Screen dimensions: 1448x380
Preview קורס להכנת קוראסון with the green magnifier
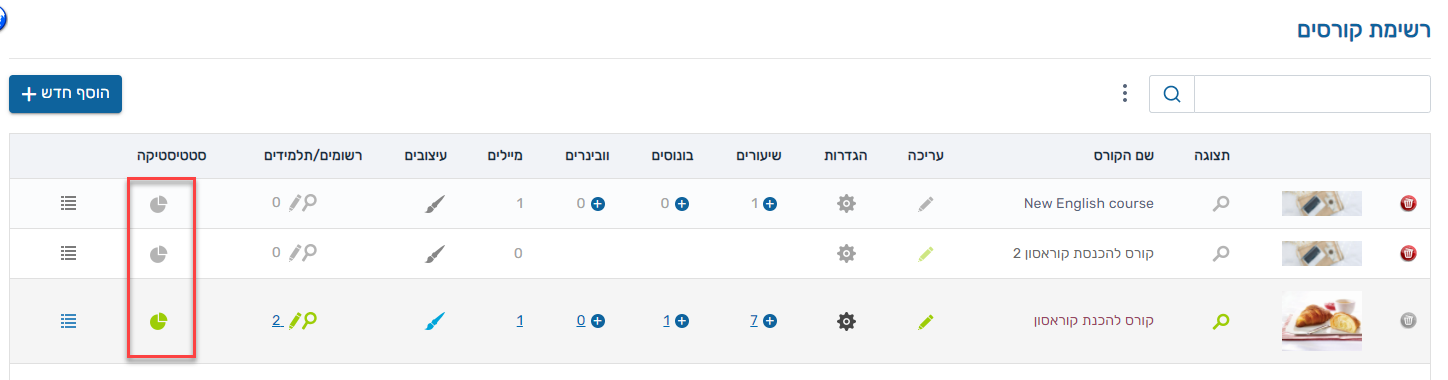(1220, 321)
